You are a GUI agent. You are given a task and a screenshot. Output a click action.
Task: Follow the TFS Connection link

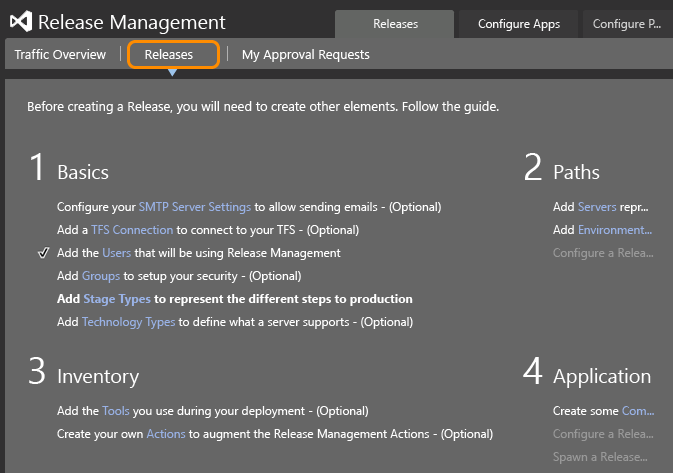(x=132, y=230)
